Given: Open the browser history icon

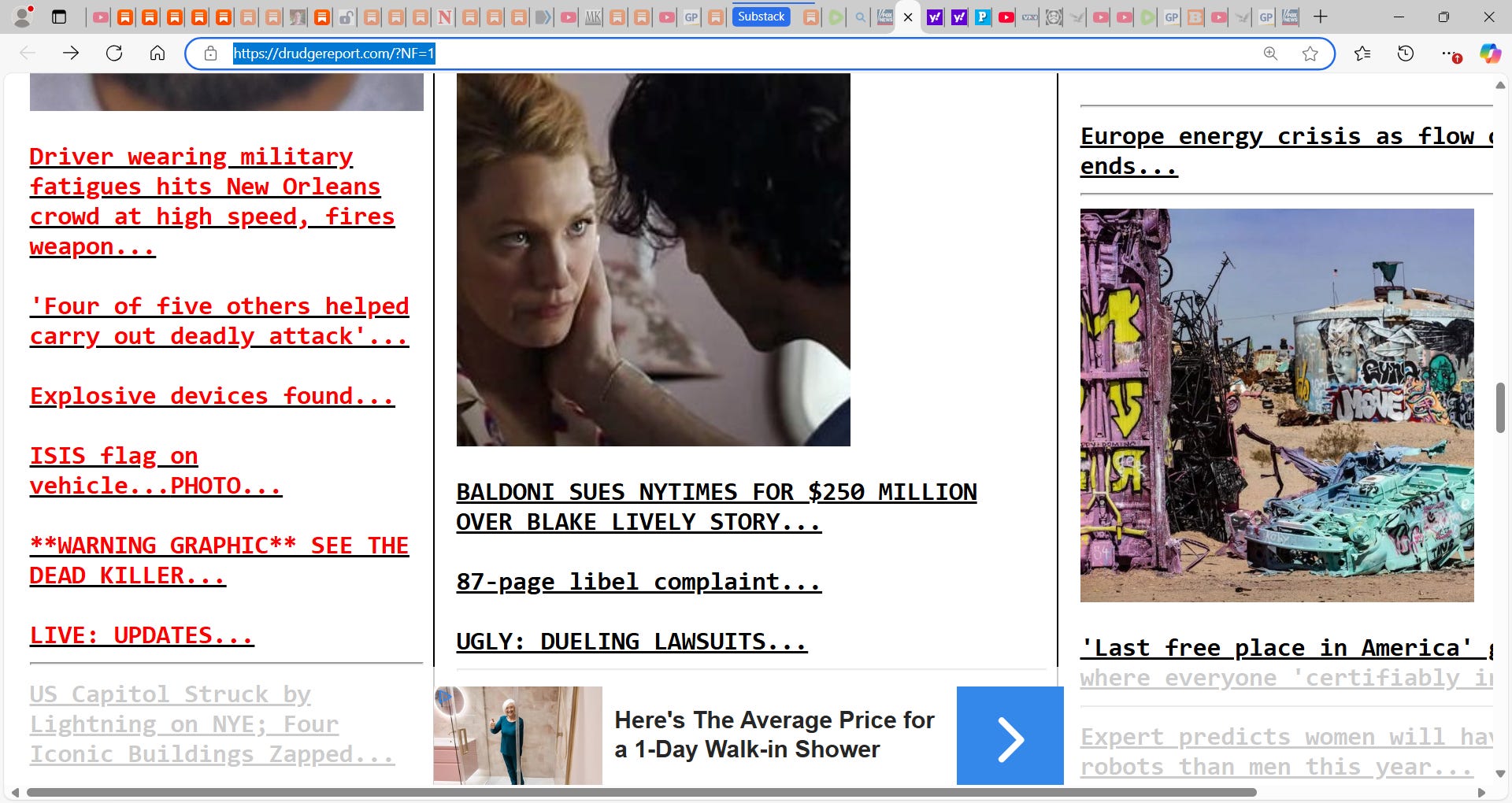Looking at the screenshot, I should pos(1406,54).
